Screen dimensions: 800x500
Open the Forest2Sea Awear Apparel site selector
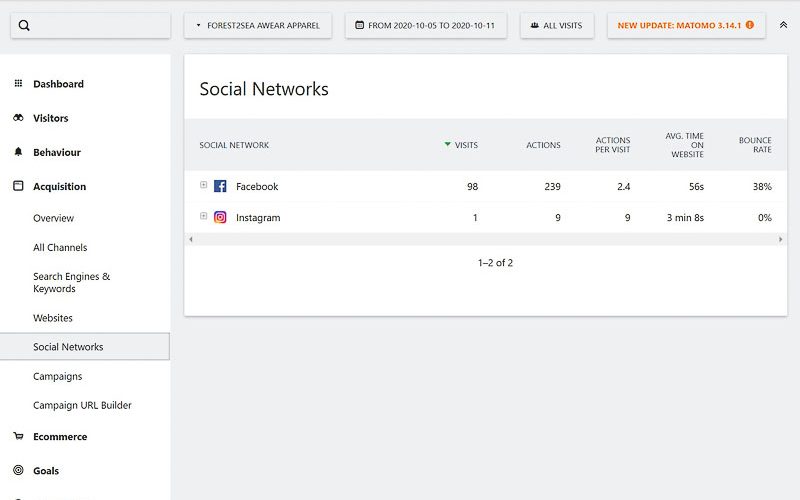click(258, 25)
